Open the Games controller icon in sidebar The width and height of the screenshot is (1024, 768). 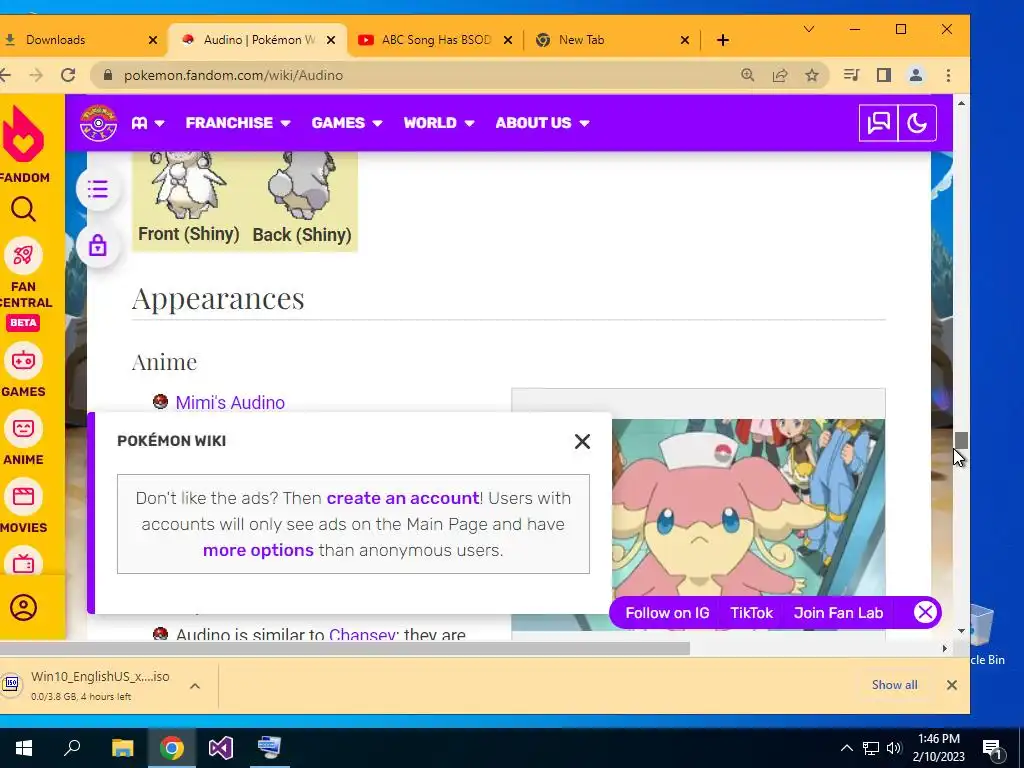click(x=23, y=360)
